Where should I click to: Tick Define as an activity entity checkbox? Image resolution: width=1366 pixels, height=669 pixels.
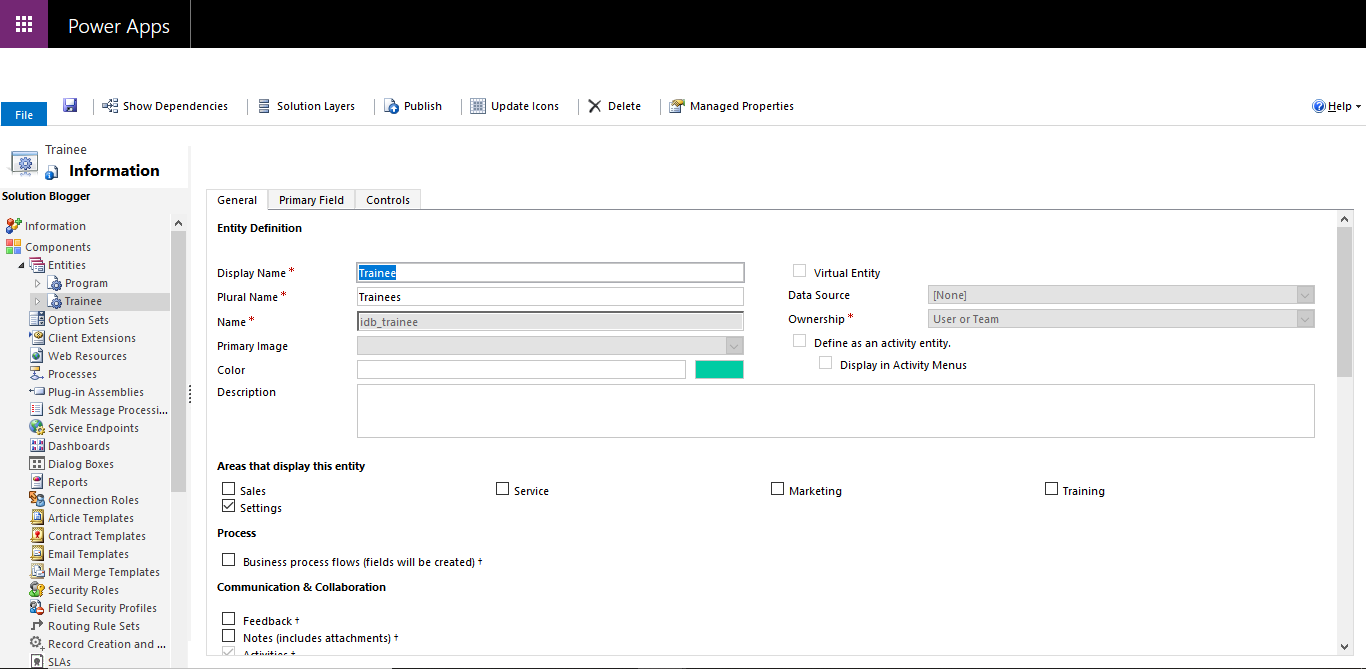click(x=800, y=341)
